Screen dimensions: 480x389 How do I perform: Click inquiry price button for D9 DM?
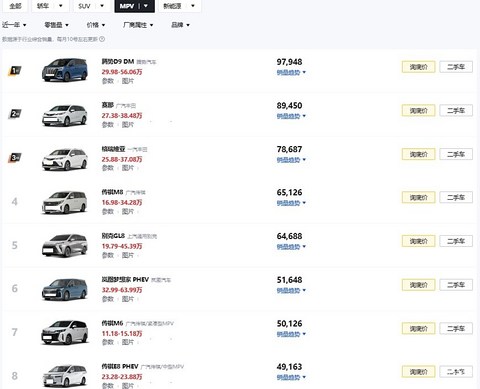[x=418, y=67]
